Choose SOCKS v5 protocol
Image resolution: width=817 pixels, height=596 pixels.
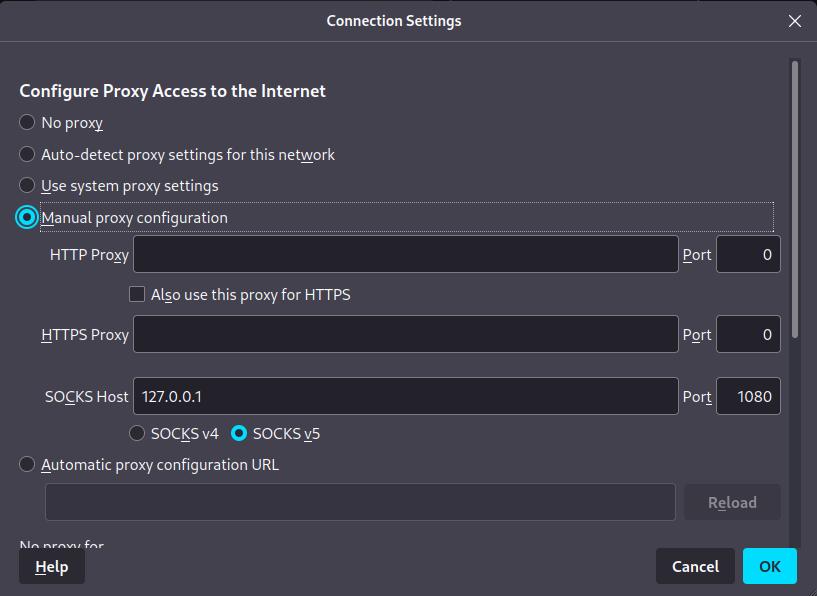pos(239,433)
